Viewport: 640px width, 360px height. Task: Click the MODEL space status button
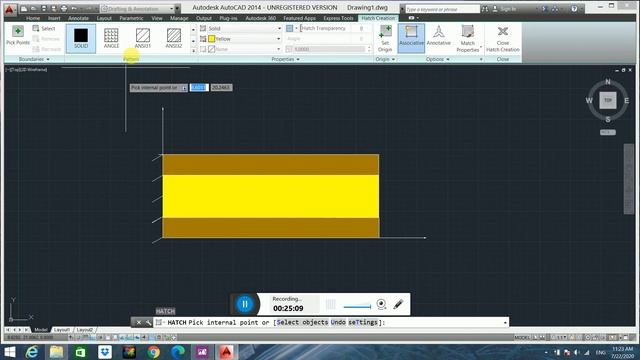522,338
